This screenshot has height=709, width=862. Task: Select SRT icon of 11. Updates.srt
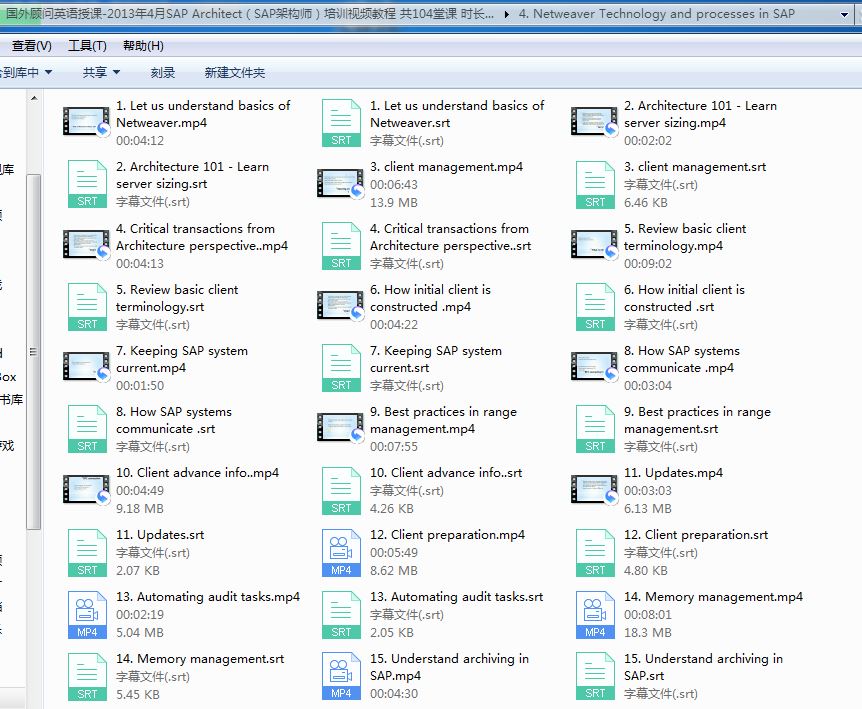coord(87,552)
